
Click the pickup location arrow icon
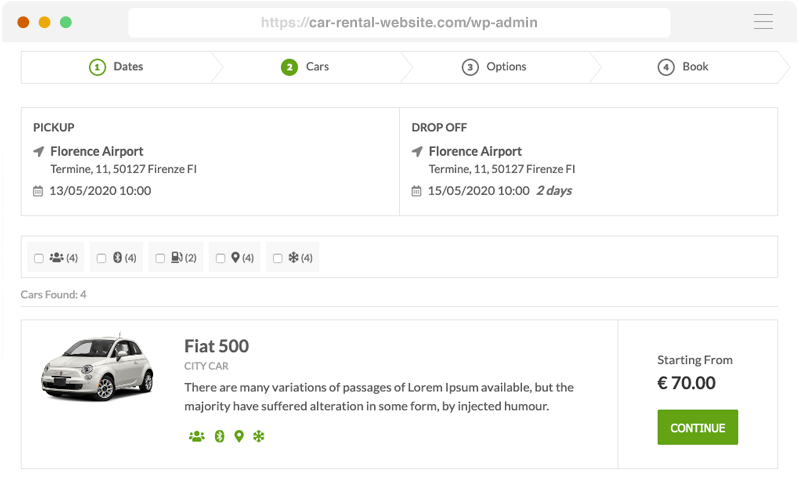click(39, 152)
